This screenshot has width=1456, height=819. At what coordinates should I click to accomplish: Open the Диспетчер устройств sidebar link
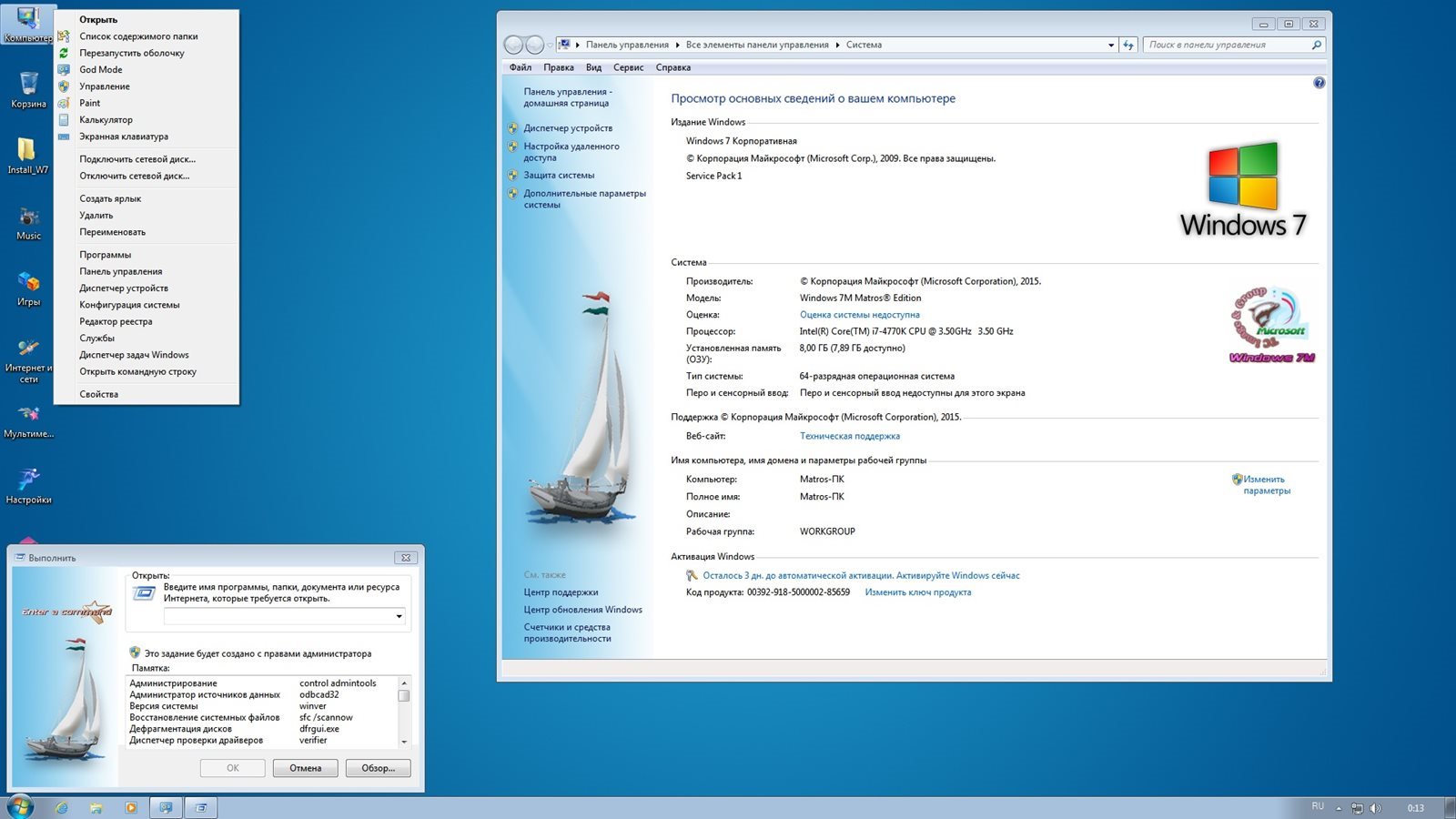568,128
